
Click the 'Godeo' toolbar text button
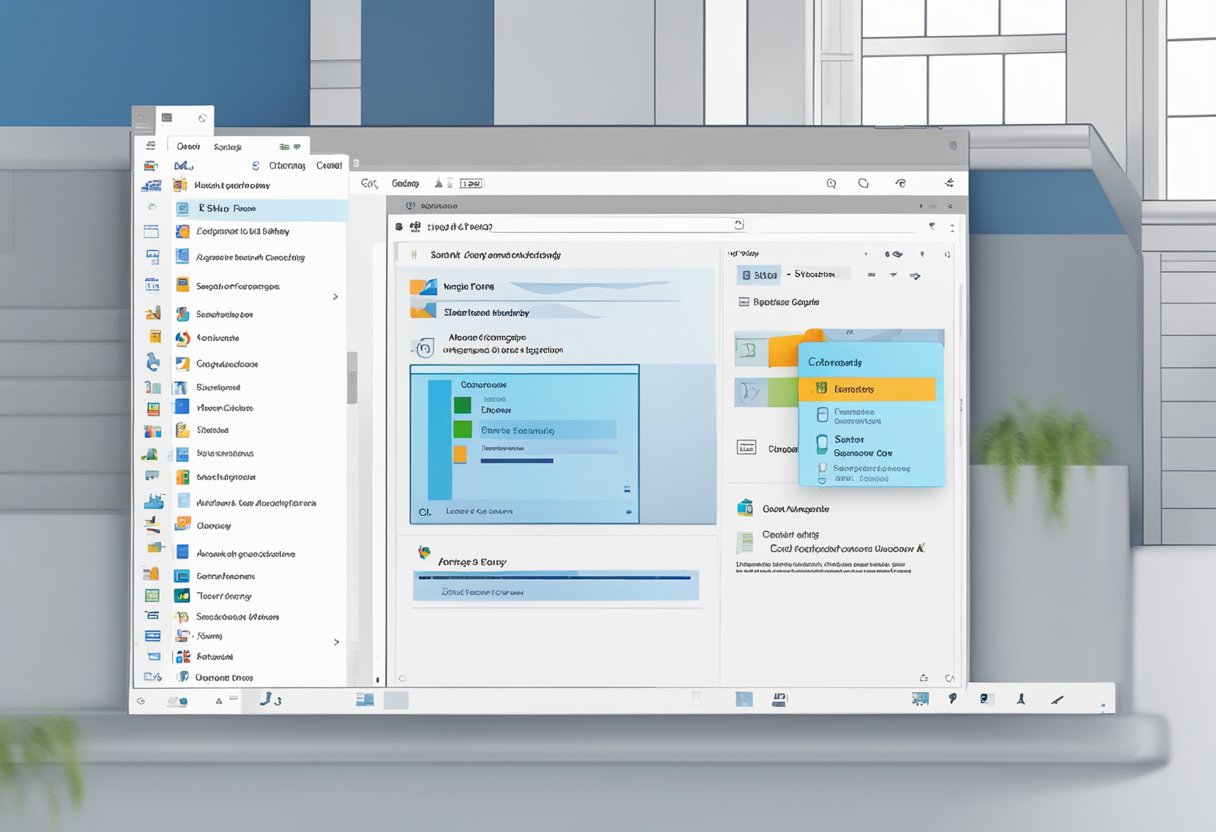(405, 184)
